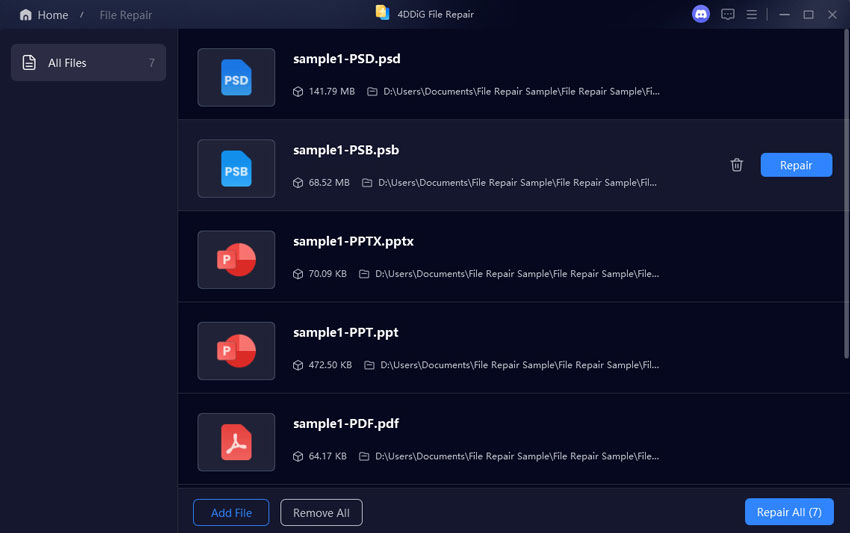Click the PPT PowerPoint file icon
Viewport: 850px width, 533px height.
(236, 351)
